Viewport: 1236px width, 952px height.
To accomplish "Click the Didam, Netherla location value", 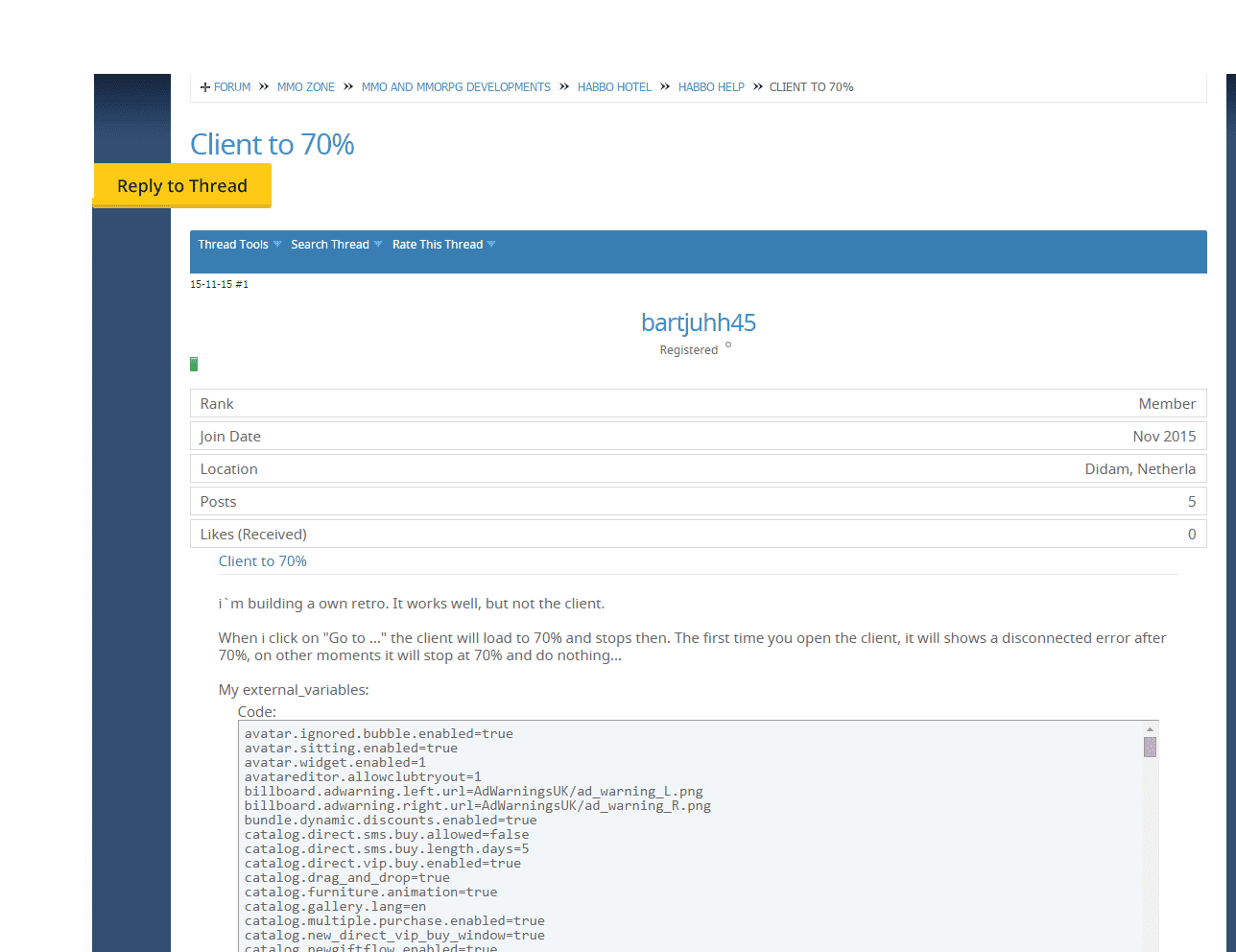I will tap(1140, 469).
